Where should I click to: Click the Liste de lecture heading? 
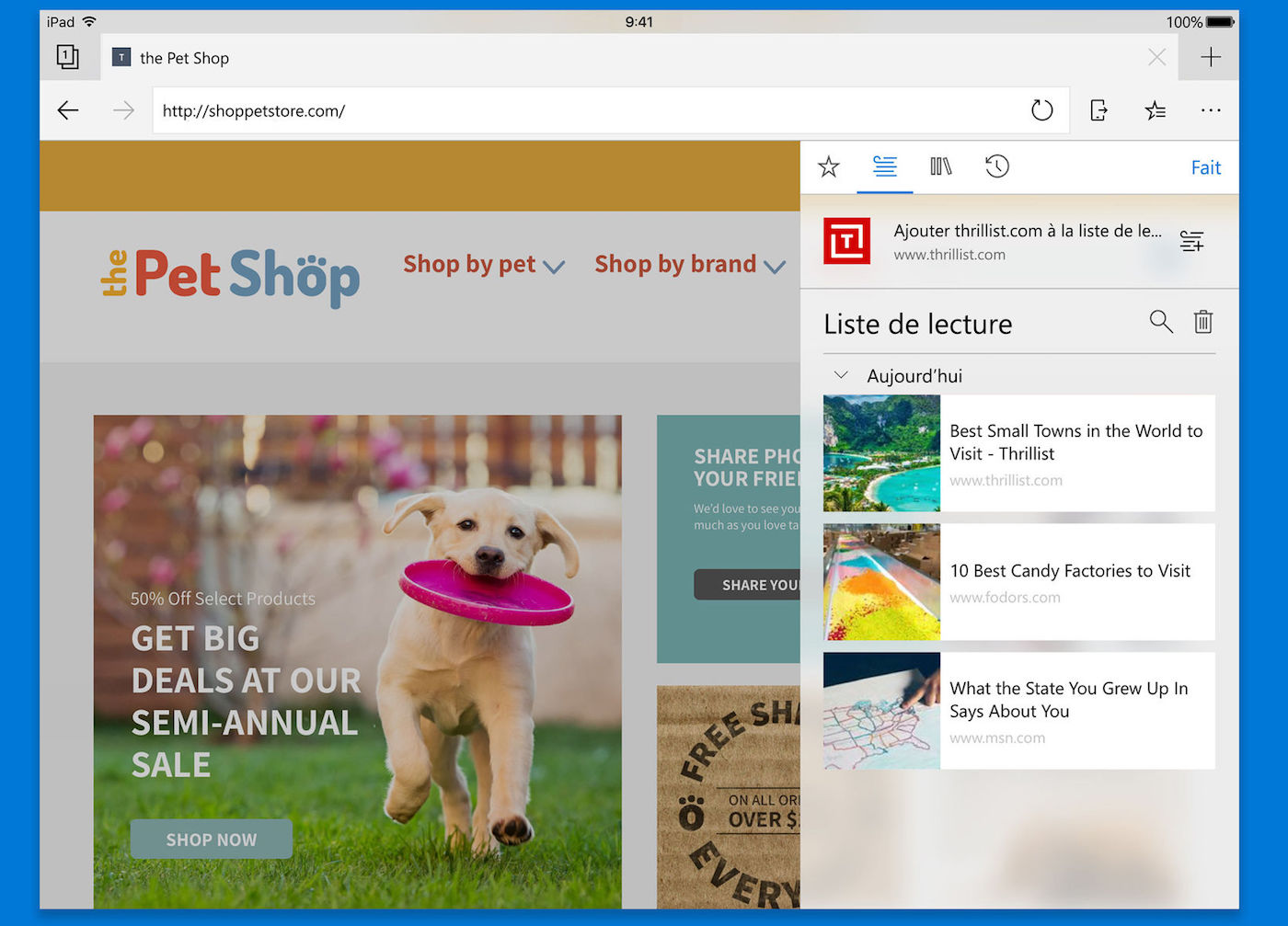point(918,324)
